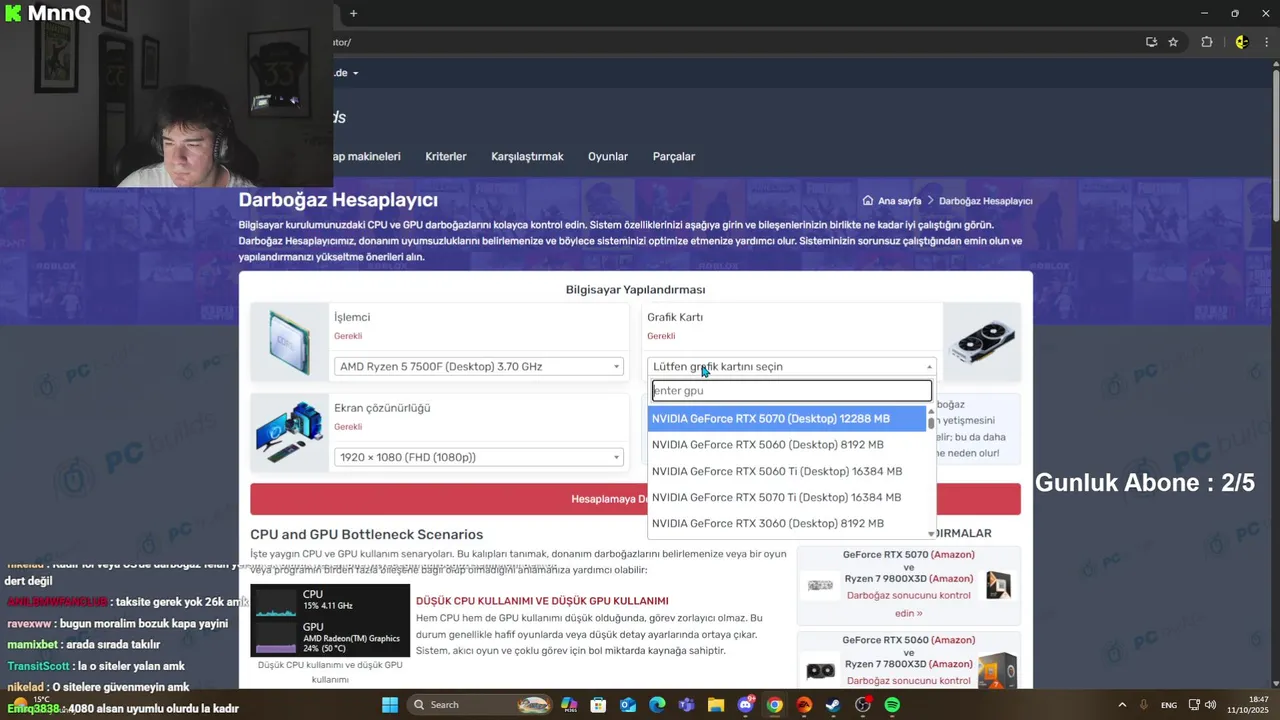Click the monitor setup resolution image
Image resolution: width=1280 pixels, height=720 pixels.
point(290,432)
